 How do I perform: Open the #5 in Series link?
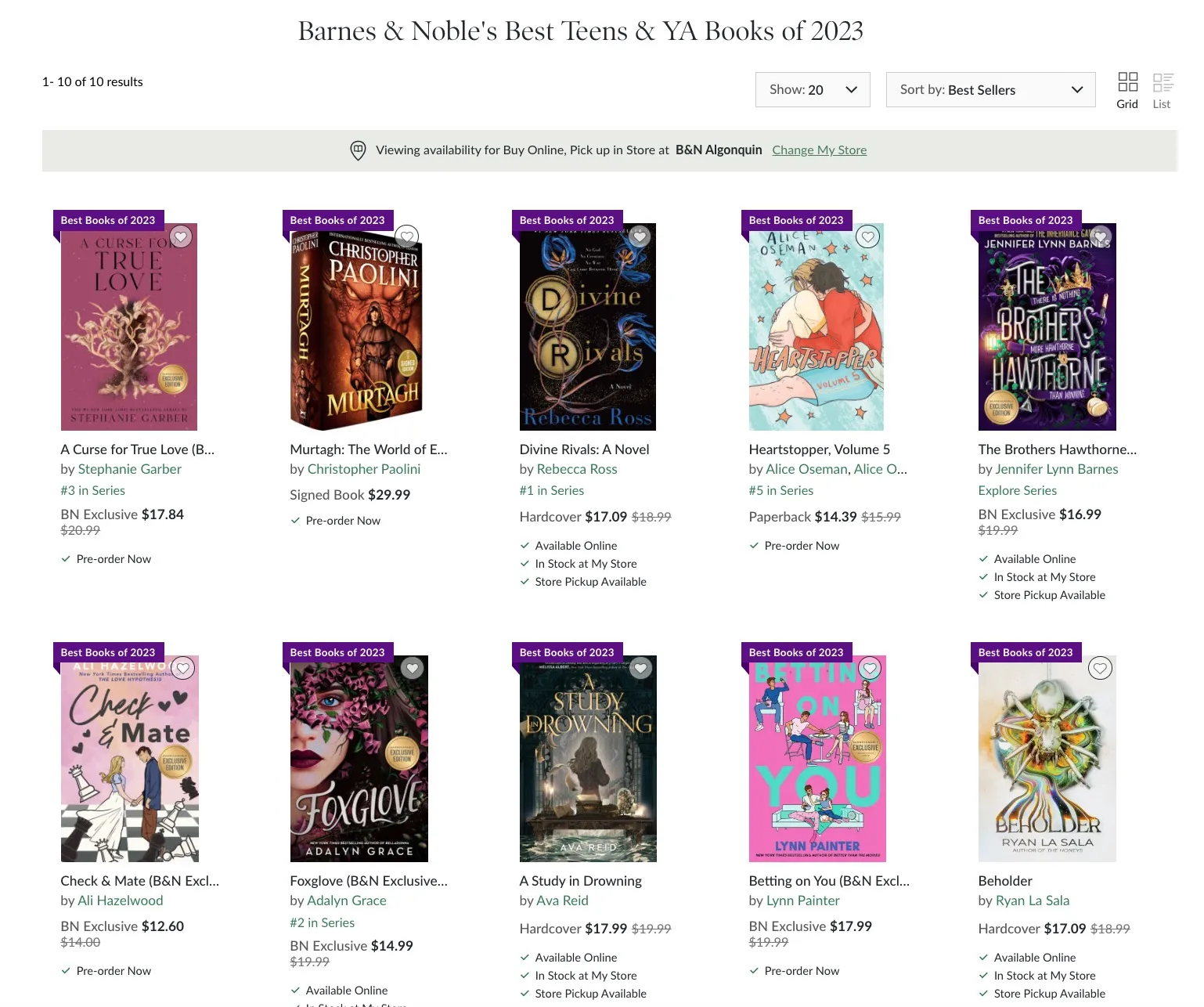tap(781, 490)
